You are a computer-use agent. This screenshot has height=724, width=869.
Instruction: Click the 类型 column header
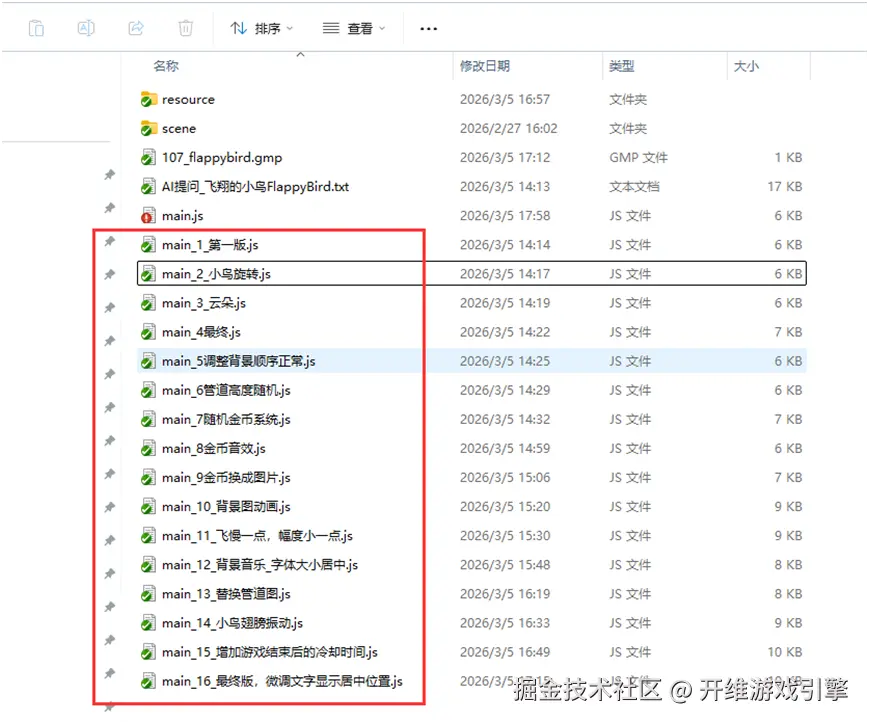click(x=620, y=66)
